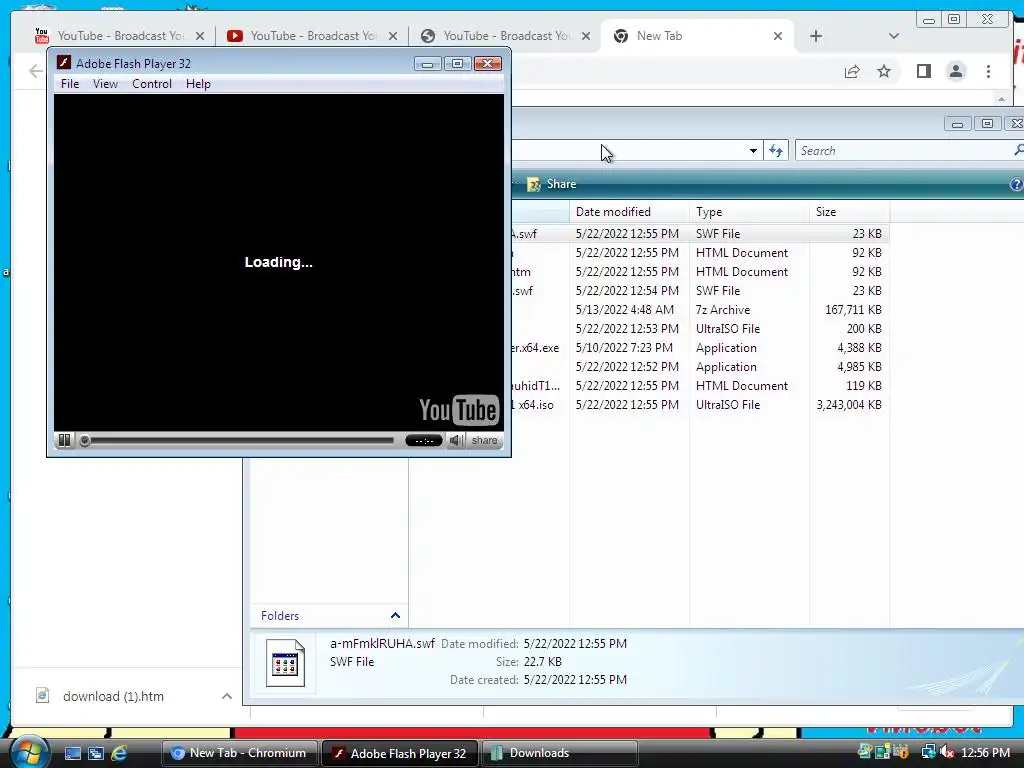Close the first YouTube tab
The image size is (1024, 768).
pos(200,36)
